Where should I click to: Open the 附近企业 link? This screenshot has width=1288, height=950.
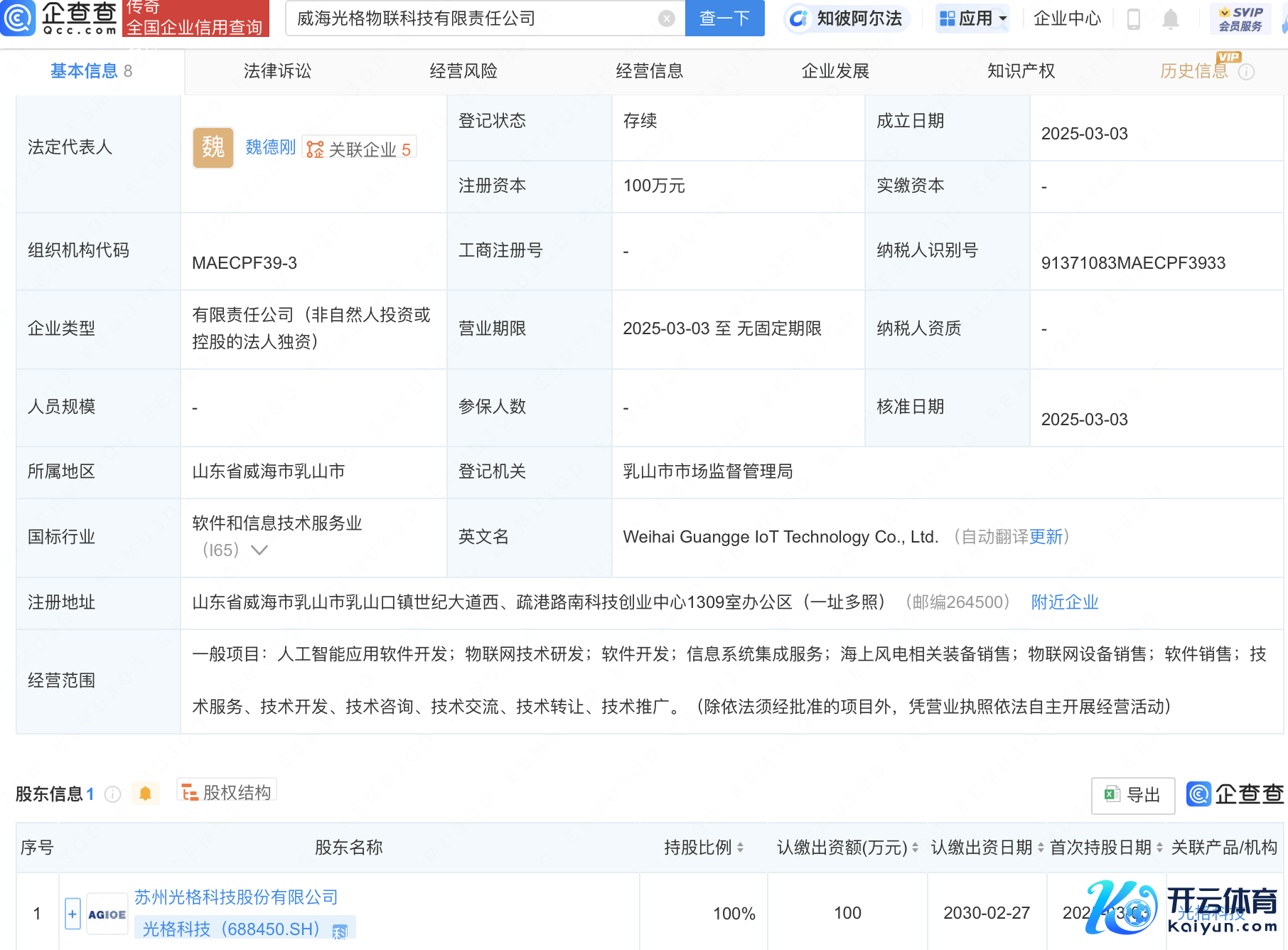point(1064,602)
